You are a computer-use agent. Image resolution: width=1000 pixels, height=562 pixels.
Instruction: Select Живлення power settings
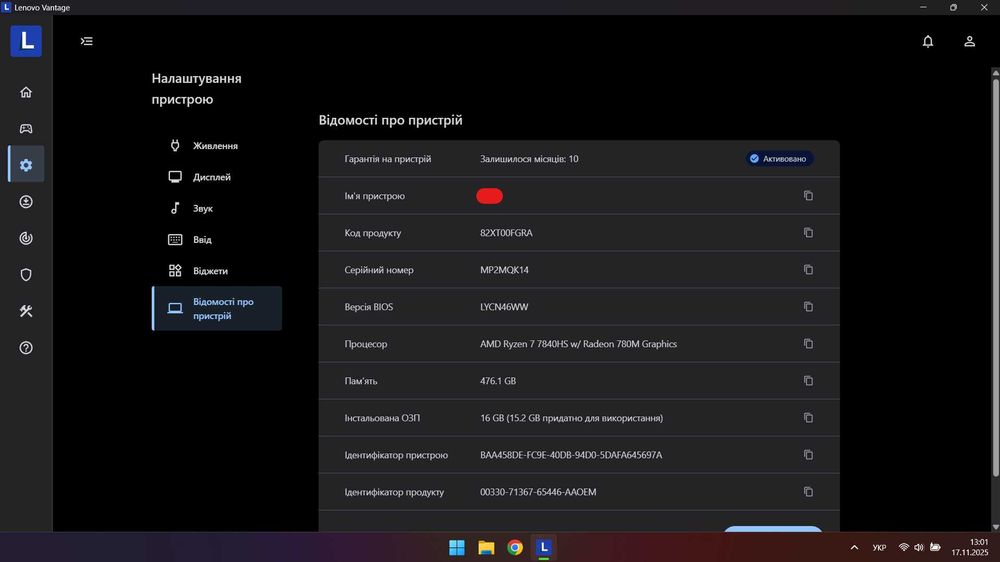click(x=217, y=146)
